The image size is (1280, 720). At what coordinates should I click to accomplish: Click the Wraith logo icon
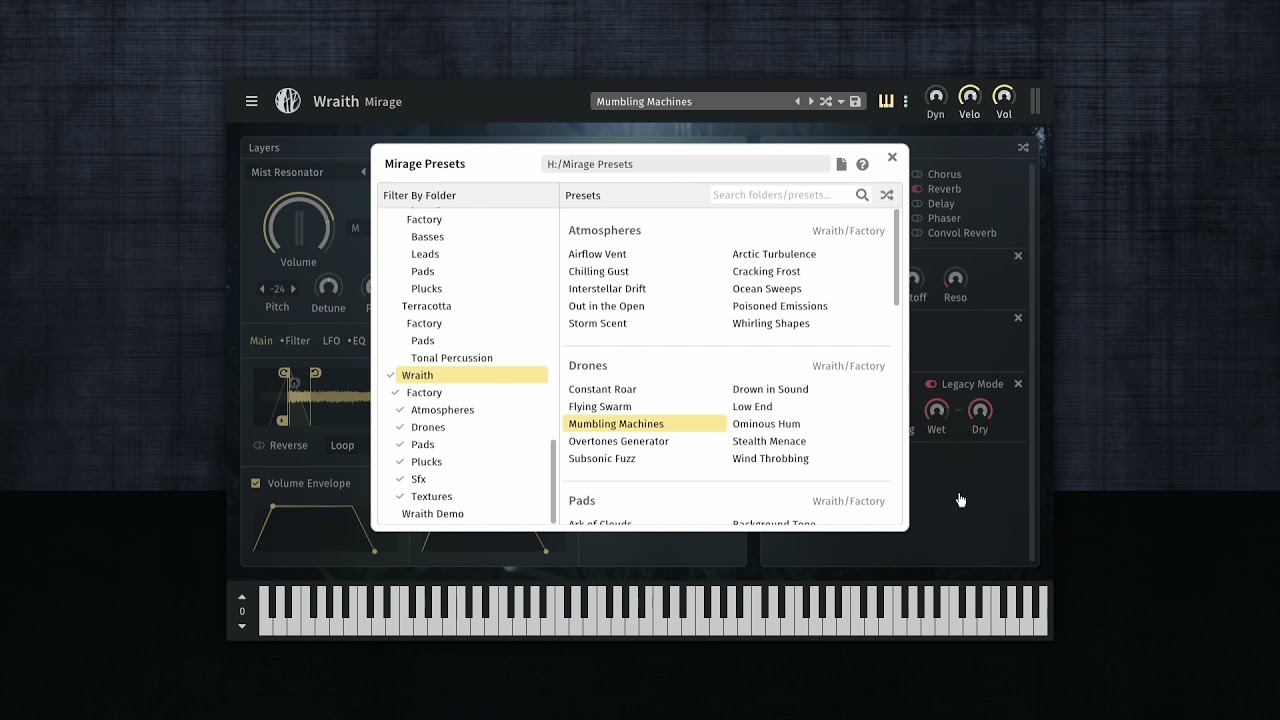tap(288, 101)
